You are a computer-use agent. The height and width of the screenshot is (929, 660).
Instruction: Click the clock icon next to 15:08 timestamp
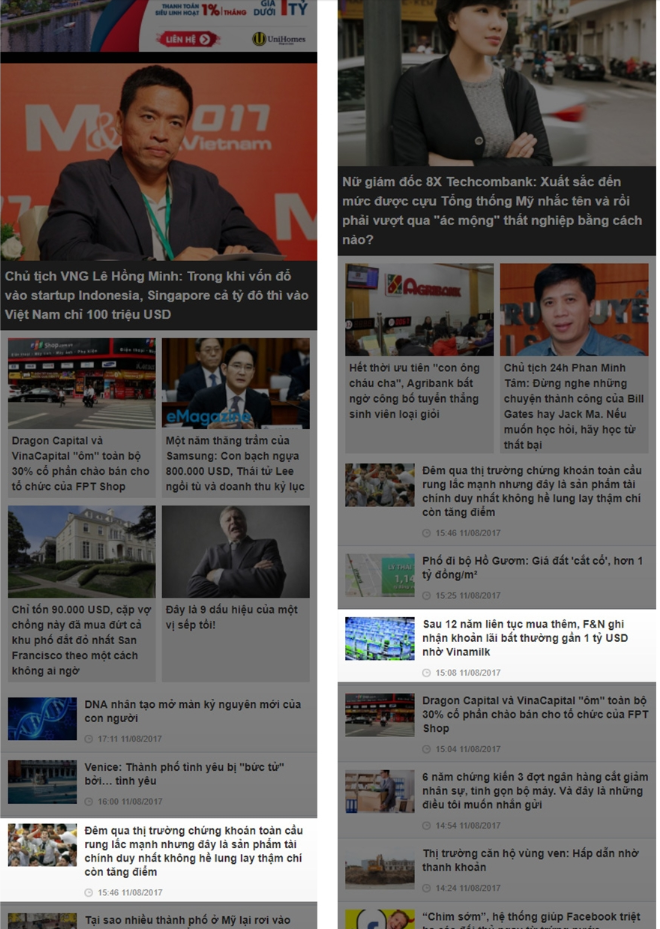coord(427,673)
